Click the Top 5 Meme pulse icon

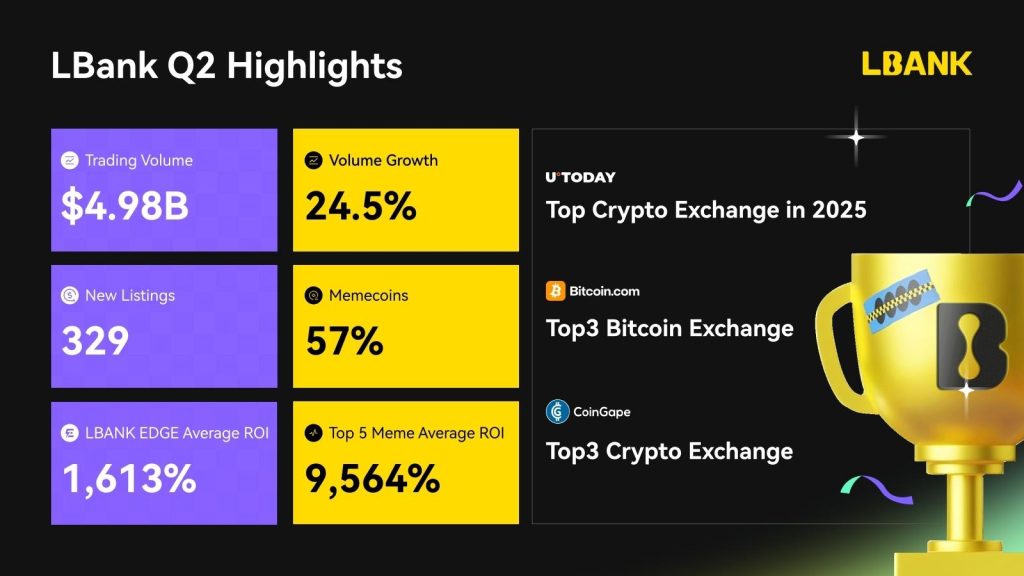(313, 433)
